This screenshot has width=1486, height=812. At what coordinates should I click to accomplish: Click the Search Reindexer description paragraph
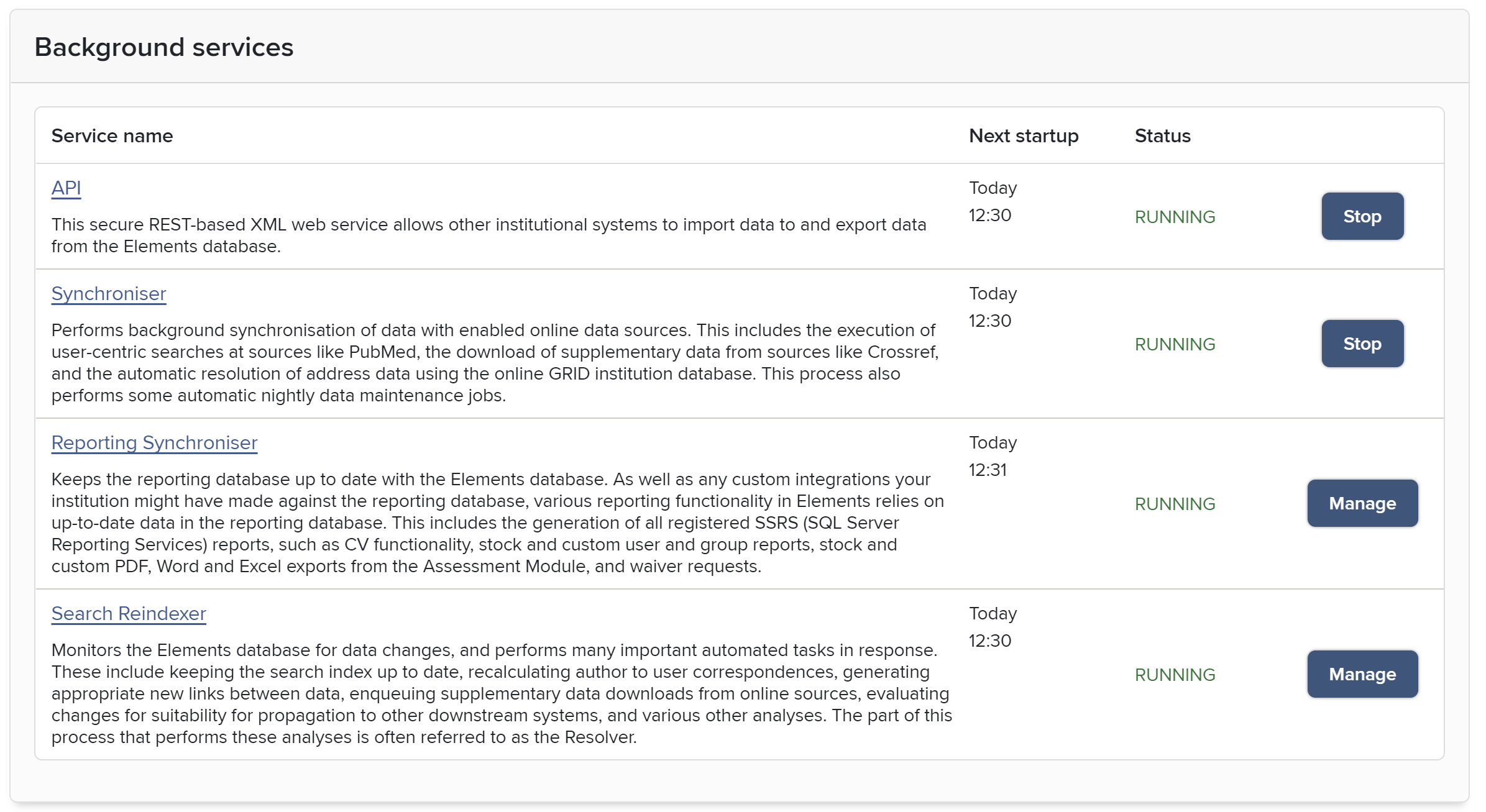click(x=500, y=693)
